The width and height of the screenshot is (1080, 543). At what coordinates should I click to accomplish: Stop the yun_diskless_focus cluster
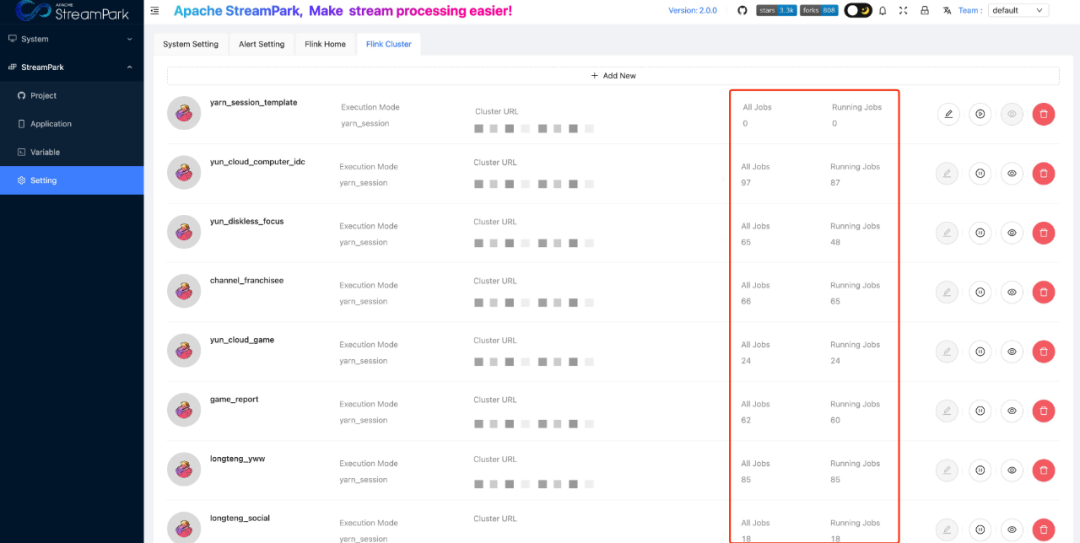pyautogui.click(x=980, y=233)
